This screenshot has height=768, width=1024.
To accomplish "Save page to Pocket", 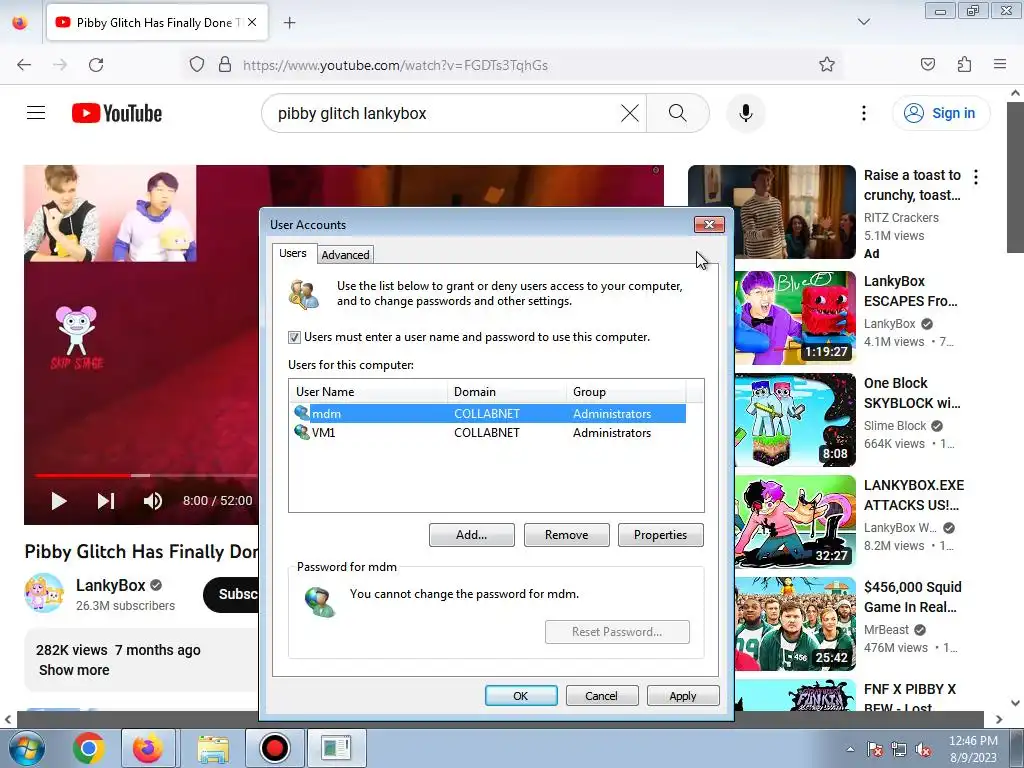I will click(x=927, y=64).
